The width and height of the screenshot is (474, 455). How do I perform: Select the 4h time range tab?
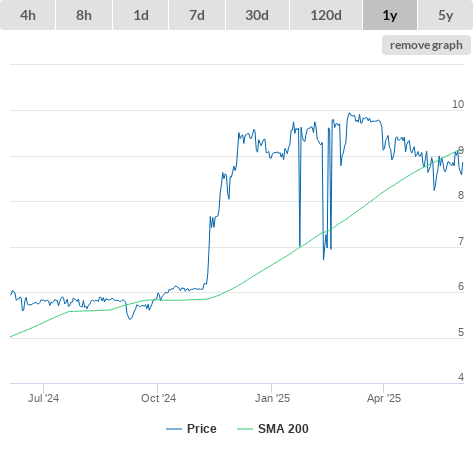point(28,15)
